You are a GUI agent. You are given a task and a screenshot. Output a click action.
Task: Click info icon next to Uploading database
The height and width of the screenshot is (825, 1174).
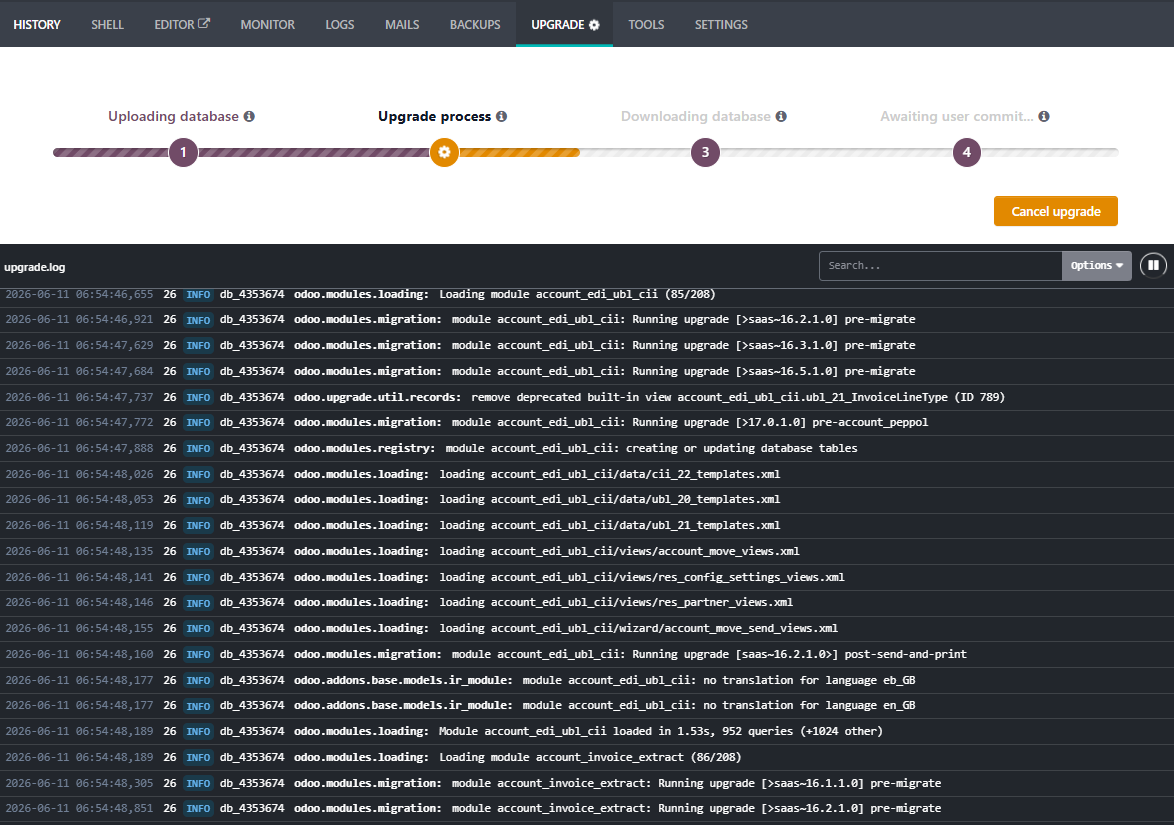tap(249, 116)
